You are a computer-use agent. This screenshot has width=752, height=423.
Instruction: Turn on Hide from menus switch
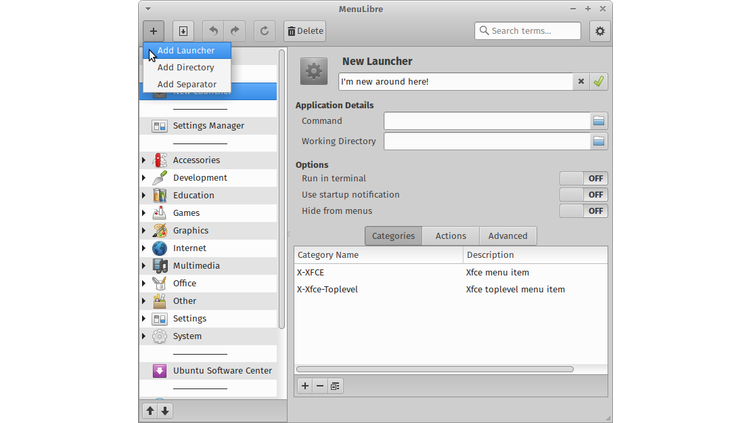coord(583,211)
